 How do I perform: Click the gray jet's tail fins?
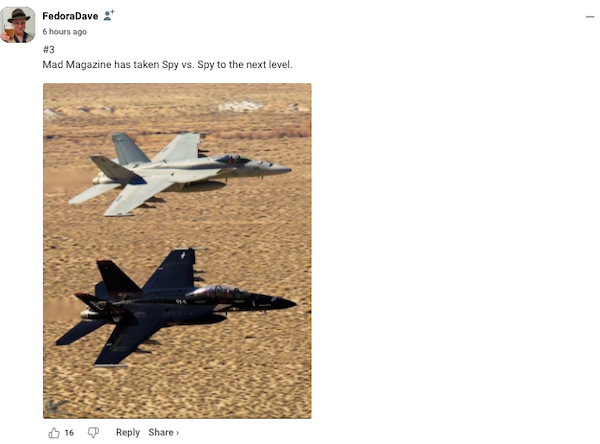pyautogui.click(x=123, y=157)
